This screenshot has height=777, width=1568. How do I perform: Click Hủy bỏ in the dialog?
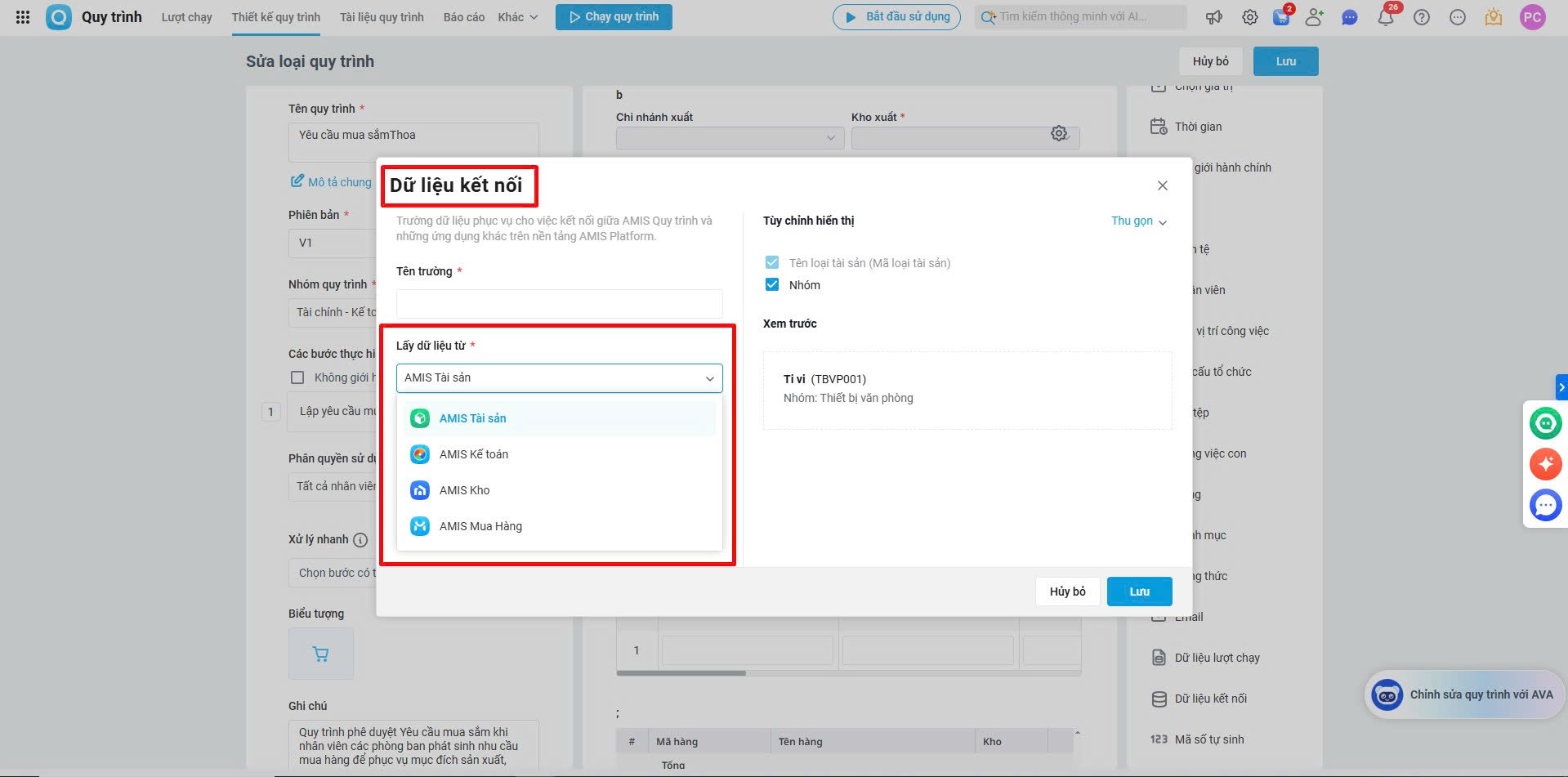click(1068, 592)
